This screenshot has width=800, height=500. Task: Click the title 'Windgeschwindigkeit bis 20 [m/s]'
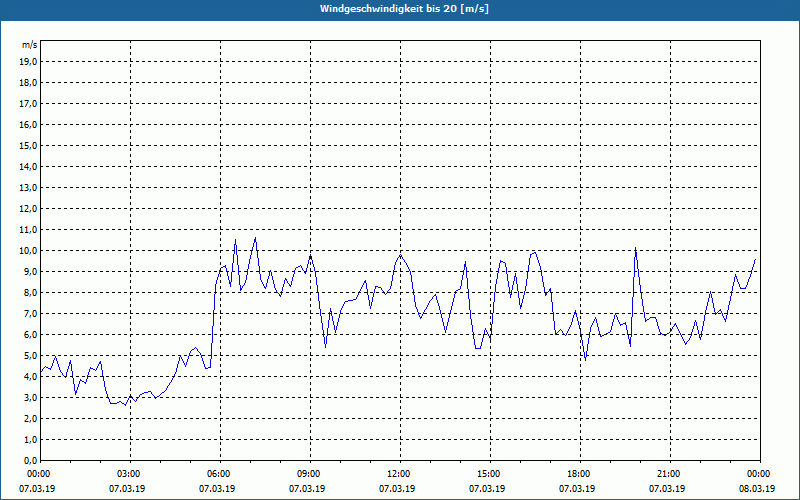pyautogui.click(x=404, y=9)
